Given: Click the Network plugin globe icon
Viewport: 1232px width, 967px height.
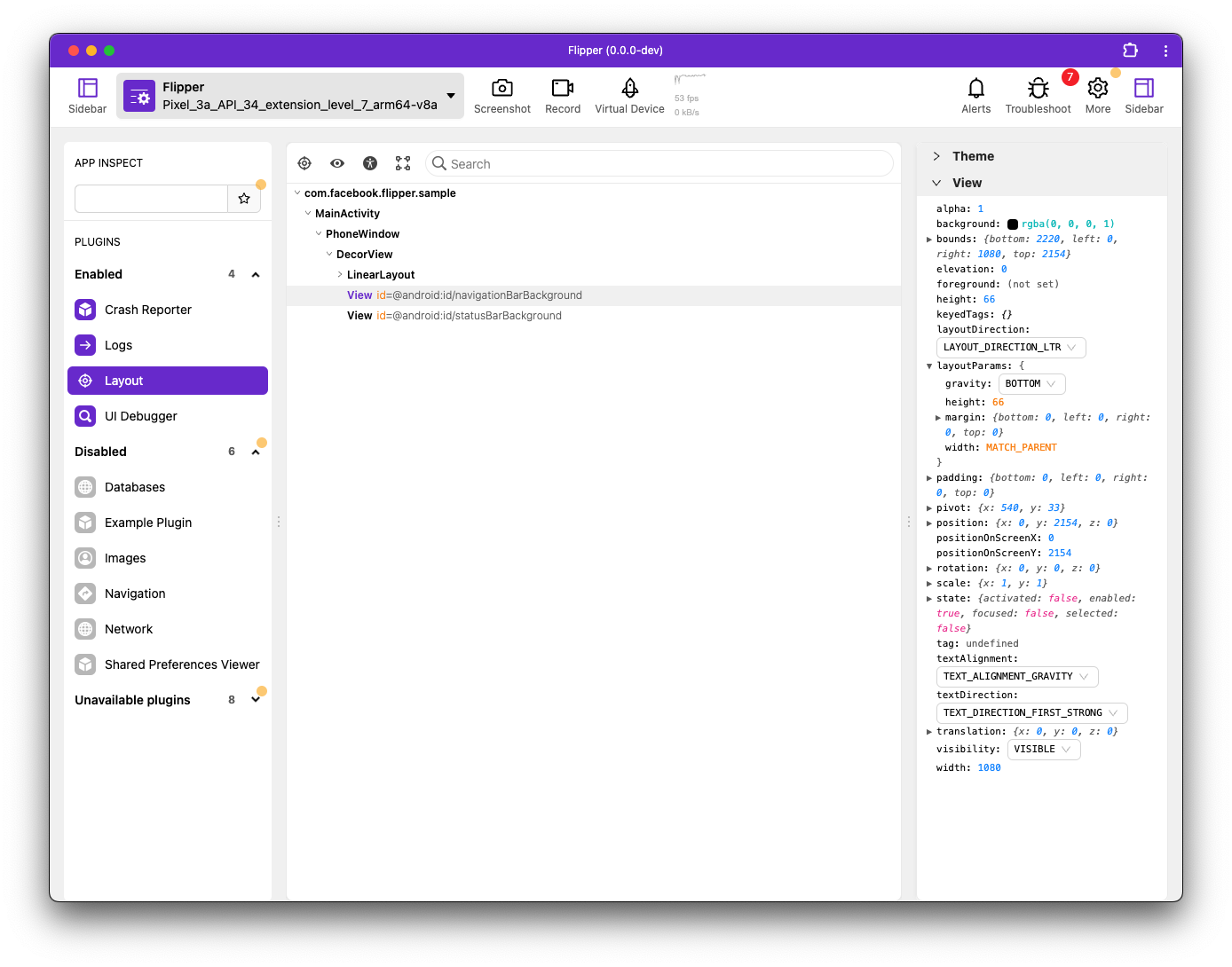Looking at the screenshot, I should pos(85,629).
